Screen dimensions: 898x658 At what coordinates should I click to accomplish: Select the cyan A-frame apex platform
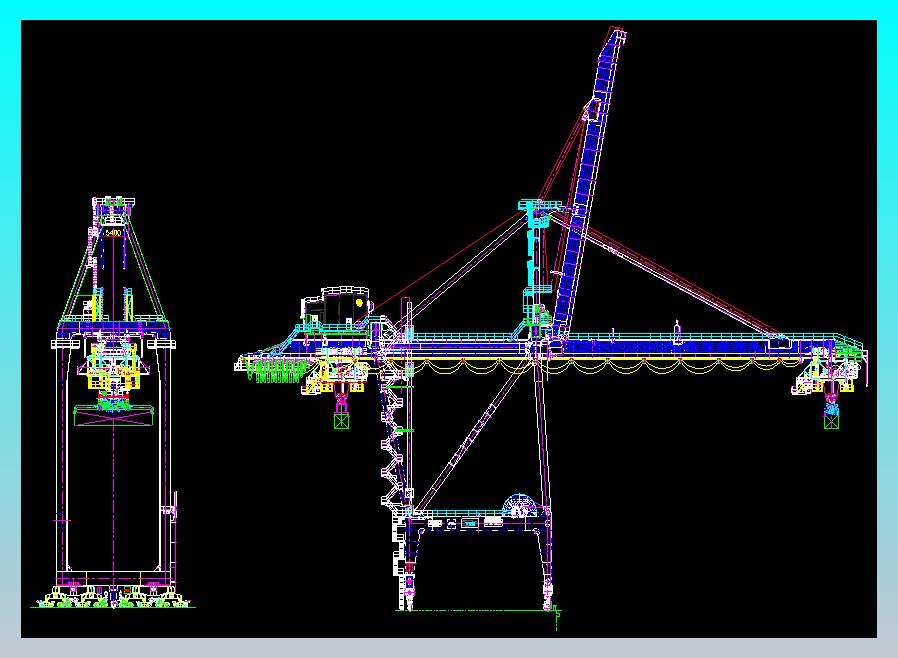click(x=540, y=205)
